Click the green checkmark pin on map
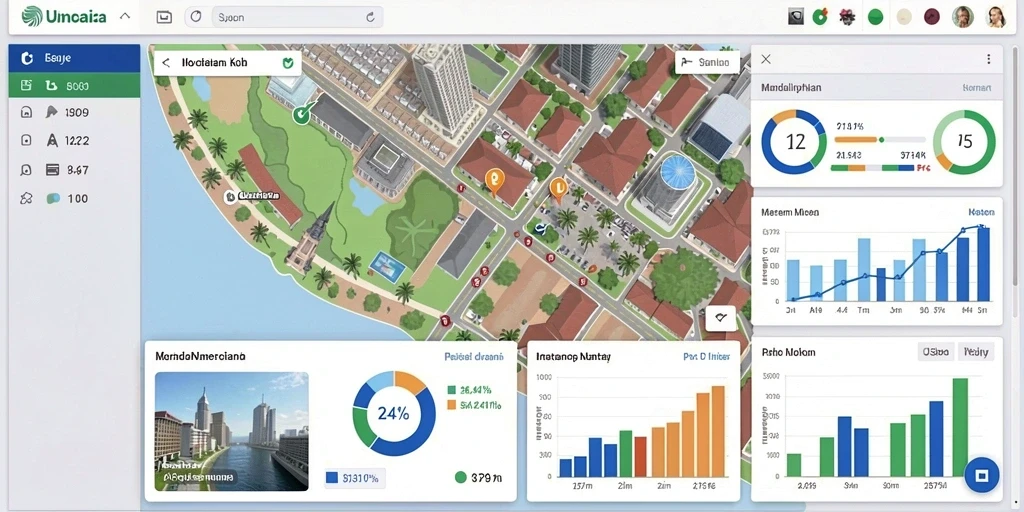This screenshot has width=1024, height=512. [301, 115]
